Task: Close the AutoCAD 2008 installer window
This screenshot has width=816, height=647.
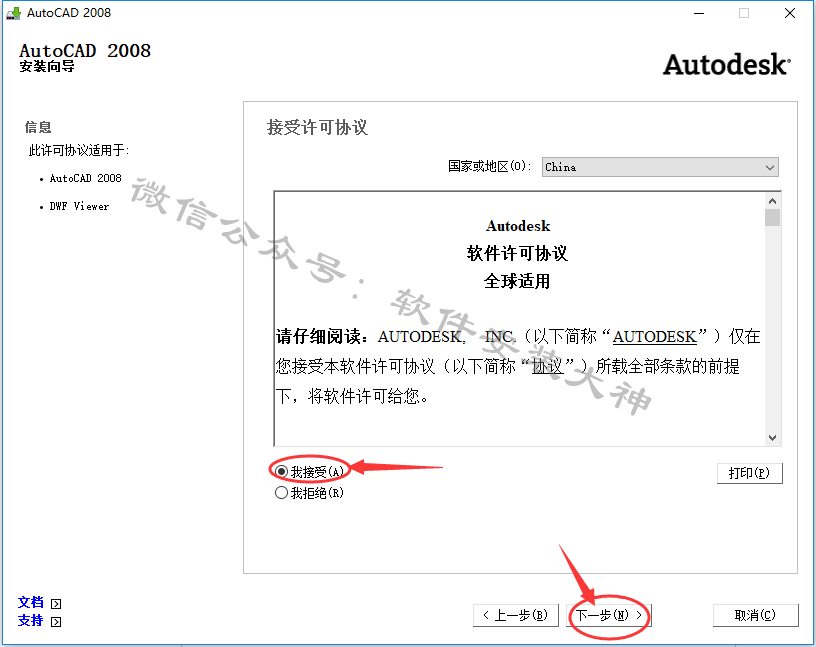Action: pyautogui.click(x=789, y=13)
